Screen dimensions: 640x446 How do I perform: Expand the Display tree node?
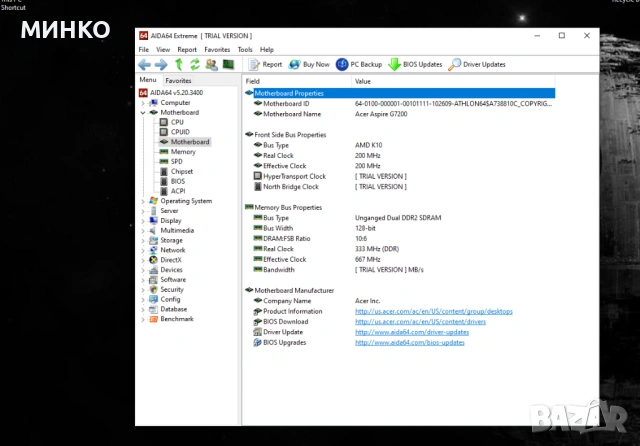tap(143, 221)
